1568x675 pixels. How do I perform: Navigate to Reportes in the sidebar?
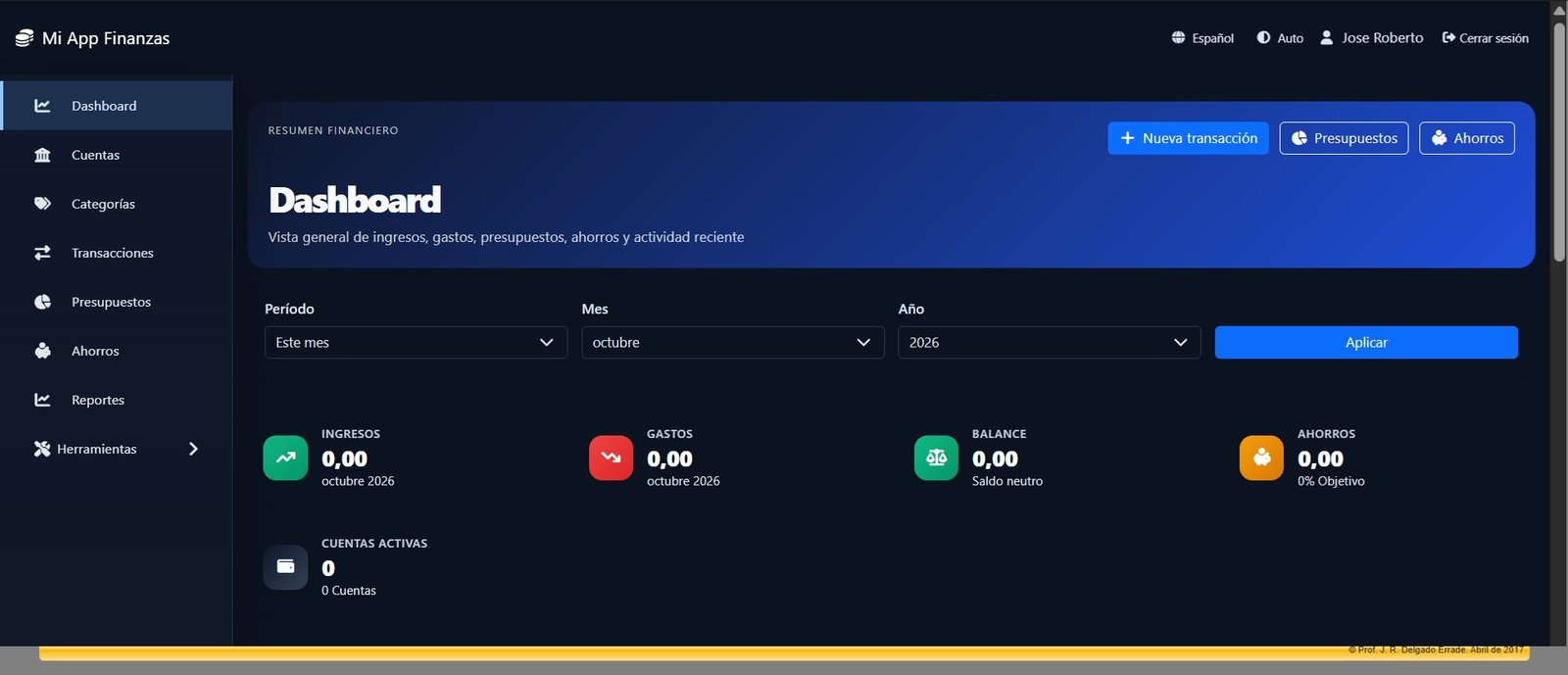pos(117,400)
